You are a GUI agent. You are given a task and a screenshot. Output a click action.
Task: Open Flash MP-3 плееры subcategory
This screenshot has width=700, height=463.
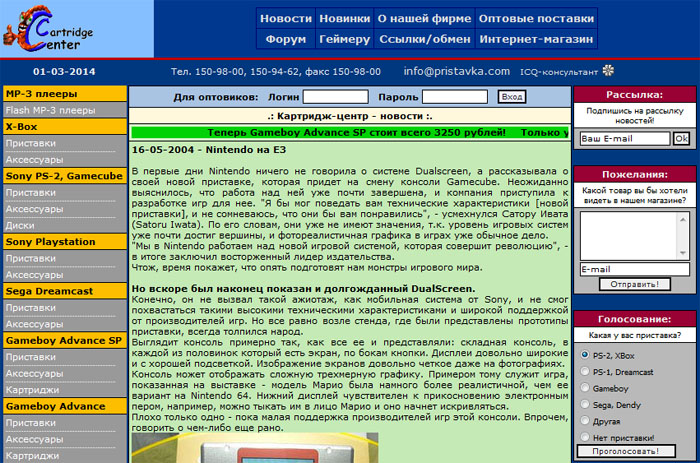coord(65,110)
